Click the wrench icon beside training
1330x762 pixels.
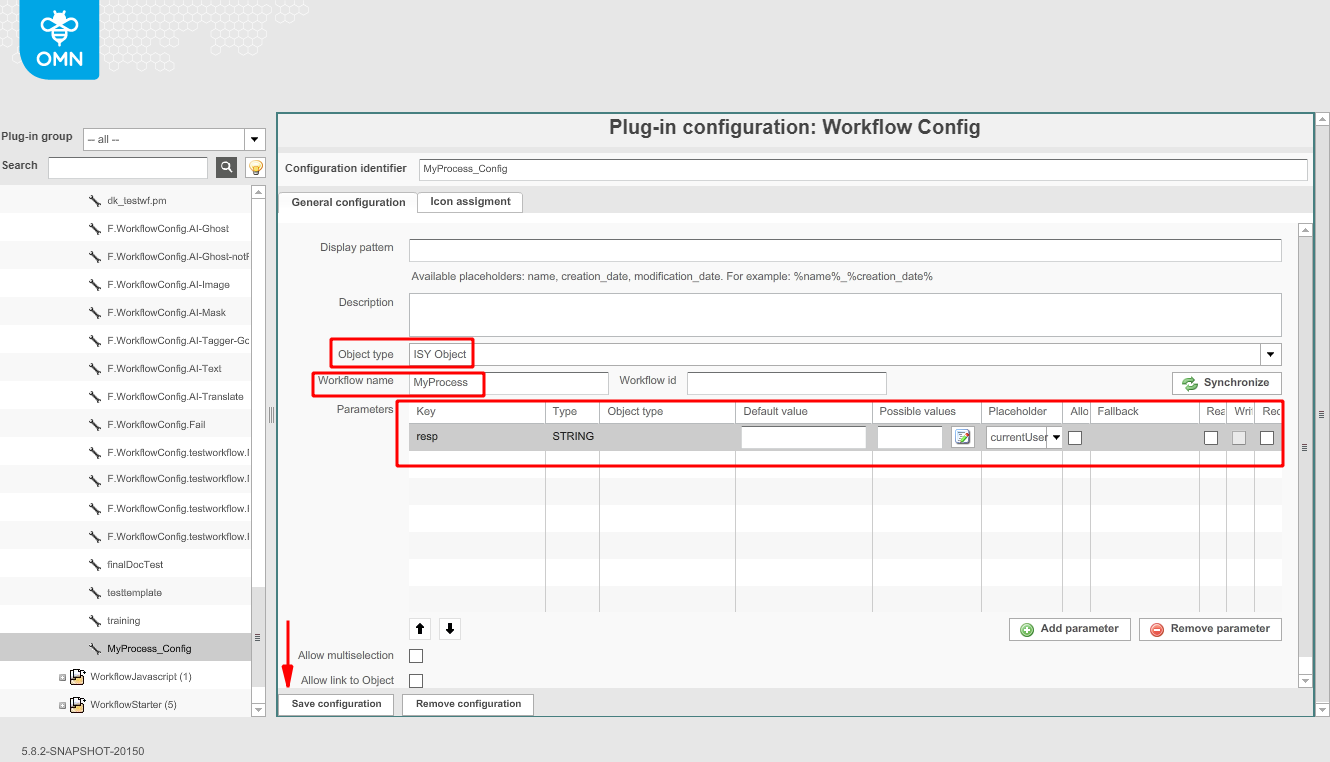tap(95, 621)
